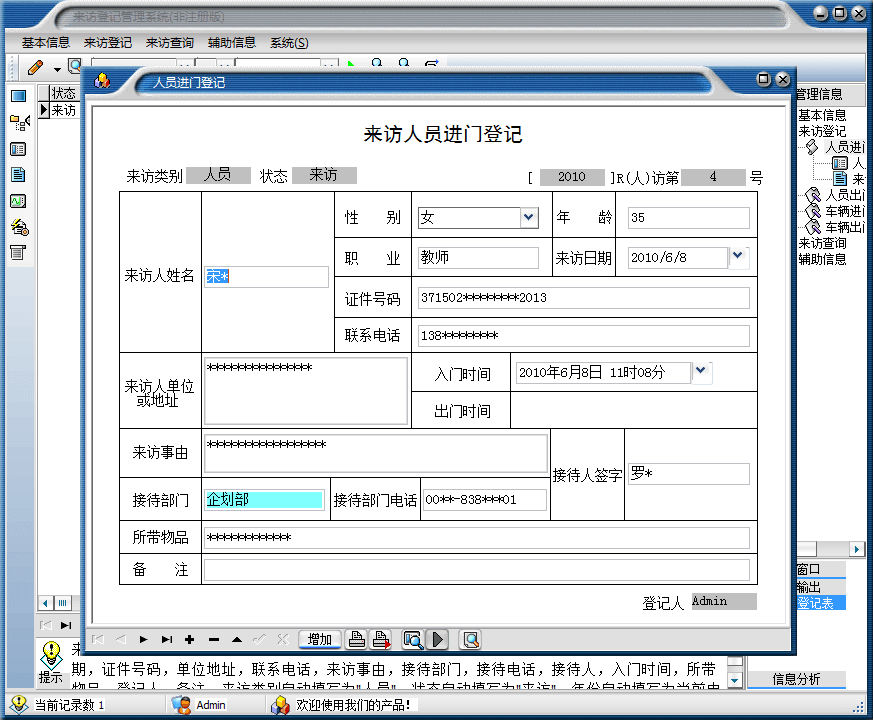Click the blue rectangle sidebar icon

tap(18, 96)
